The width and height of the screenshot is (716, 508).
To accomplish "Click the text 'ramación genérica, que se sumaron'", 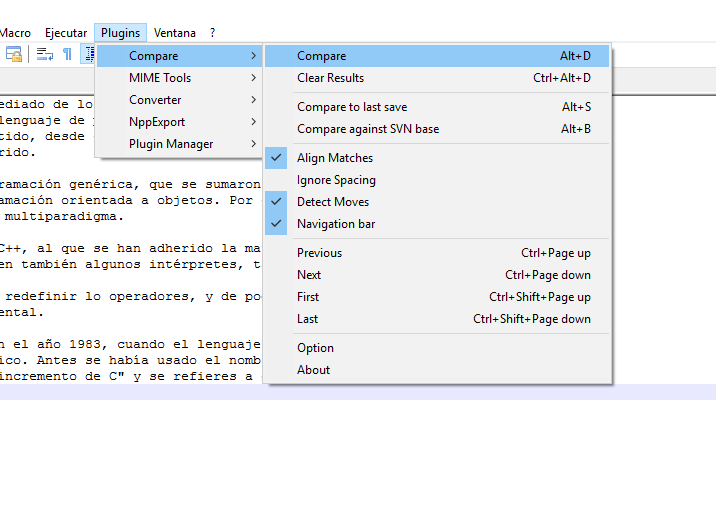I will coord(130,184).
